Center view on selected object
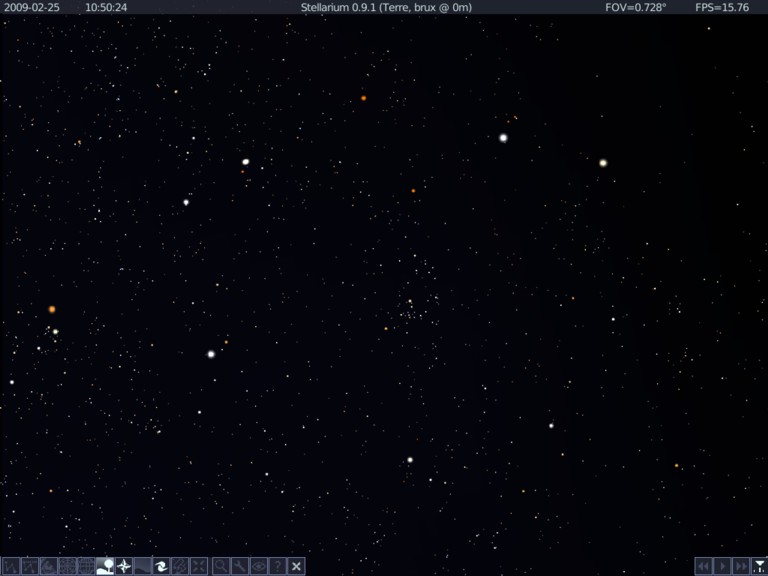The height and width of the screenshot is (576, 768). click(x=199, y=567)
